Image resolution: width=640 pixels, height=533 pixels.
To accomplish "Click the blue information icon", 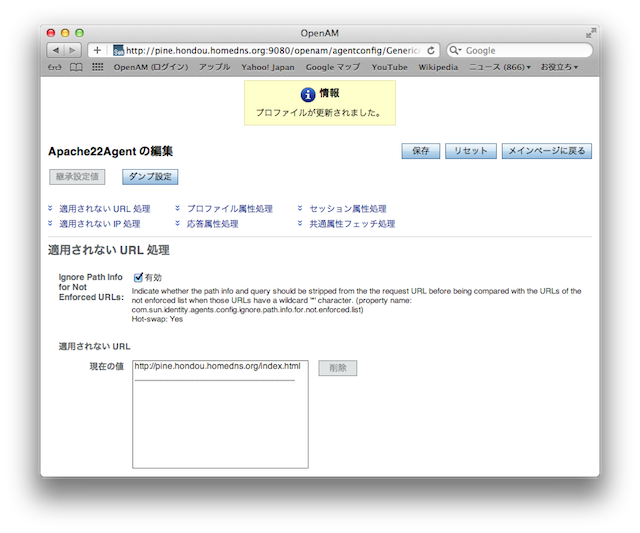I will click(x=308, y=94).
